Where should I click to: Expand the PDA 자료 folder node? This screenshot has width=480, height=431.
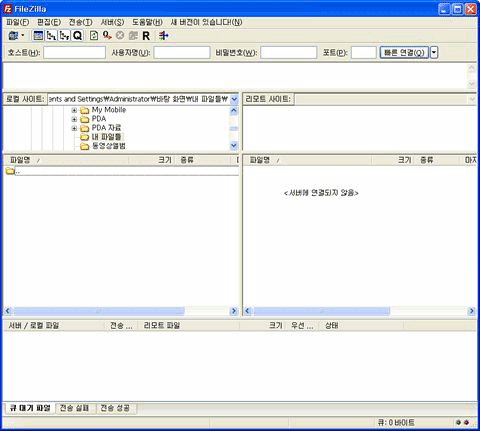pyautogui.click(x=74, y=128)
